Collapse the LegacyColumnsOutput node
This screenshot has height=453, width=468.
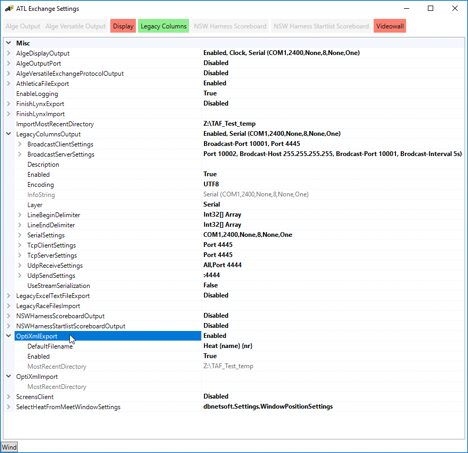tap(9, 134)
